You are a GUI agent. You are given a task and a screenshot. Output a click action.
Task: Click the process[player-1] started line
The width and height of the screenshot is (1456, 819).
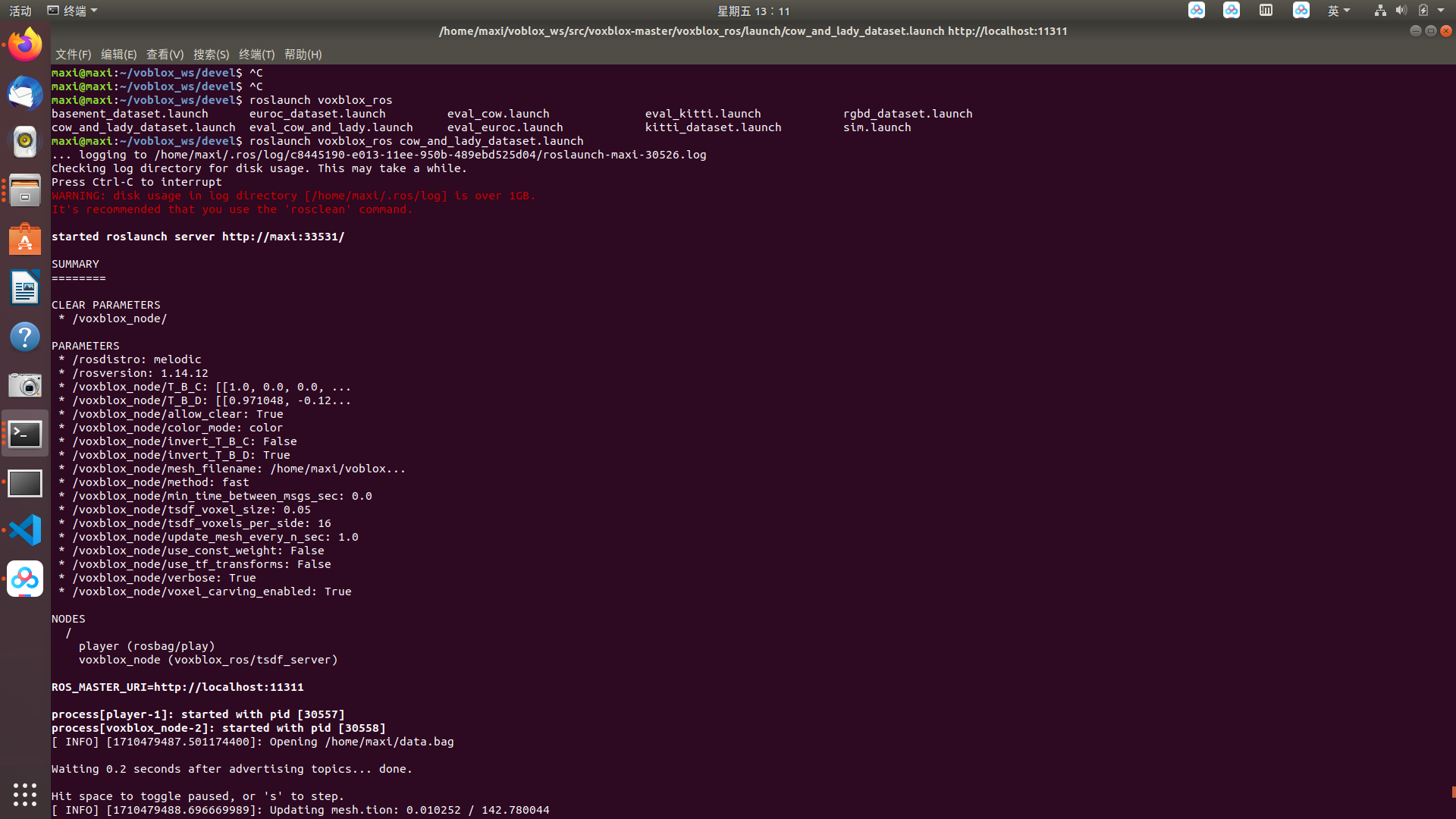point(198,714)
